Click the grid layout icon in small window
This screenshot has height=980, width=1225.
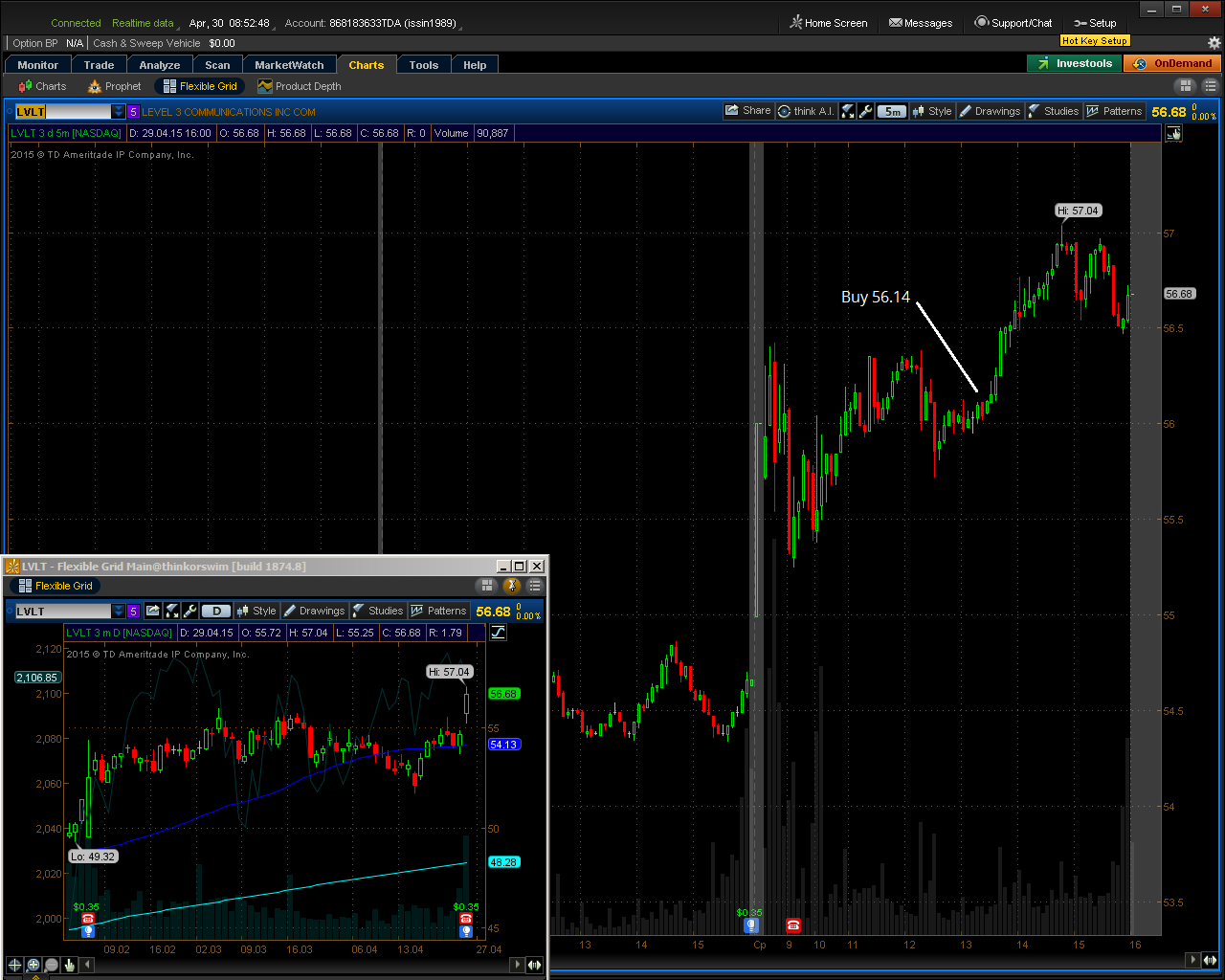pos(487,586)
